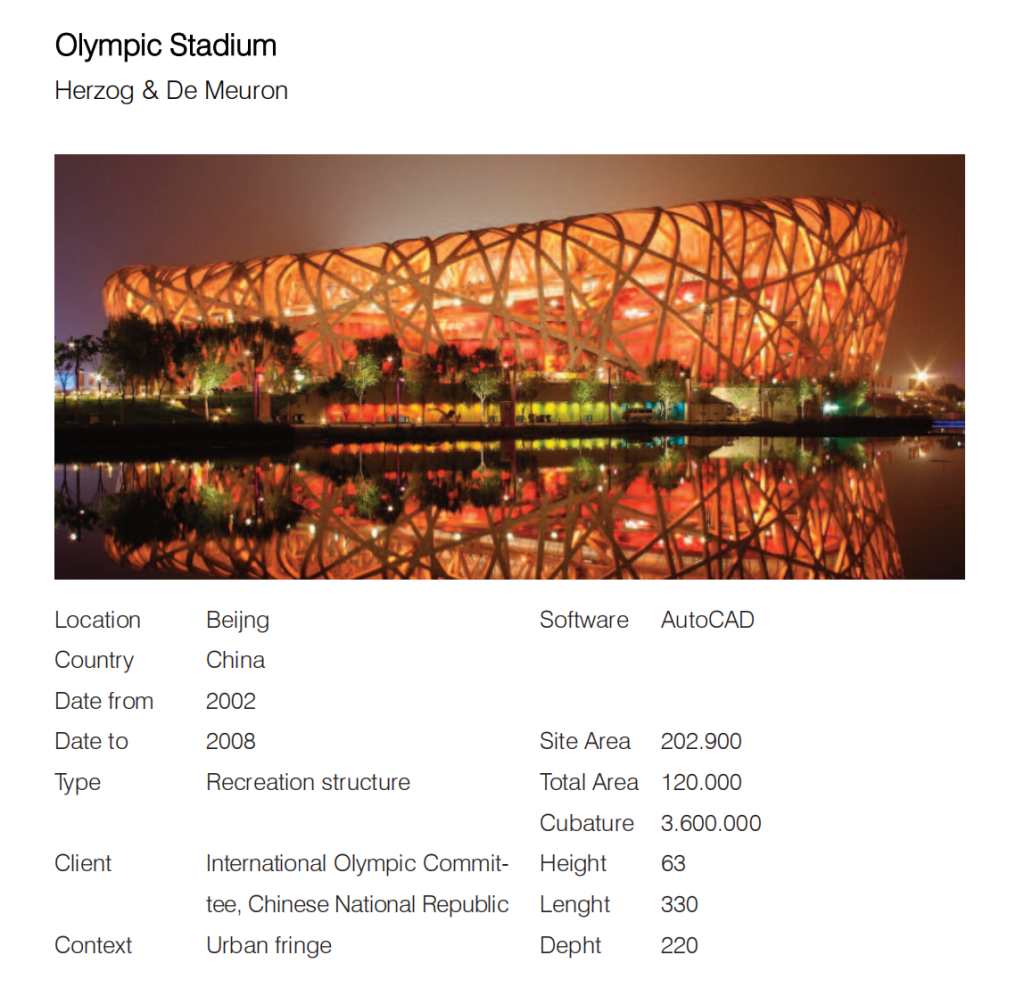Screen dimensions: 1024x988
Task: Select the China country value
Action: tap(235, 660)
